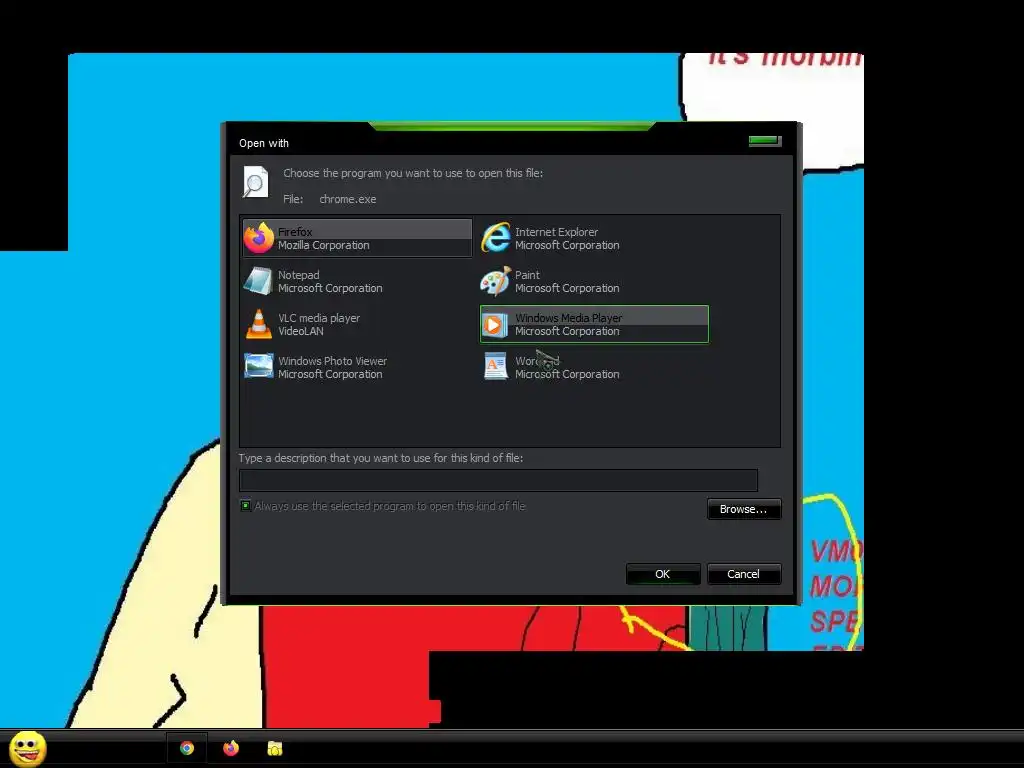Select the Windows Photo Viewer icon
The height and width of the screenshot is (768, 1024).
pos(259,366)
